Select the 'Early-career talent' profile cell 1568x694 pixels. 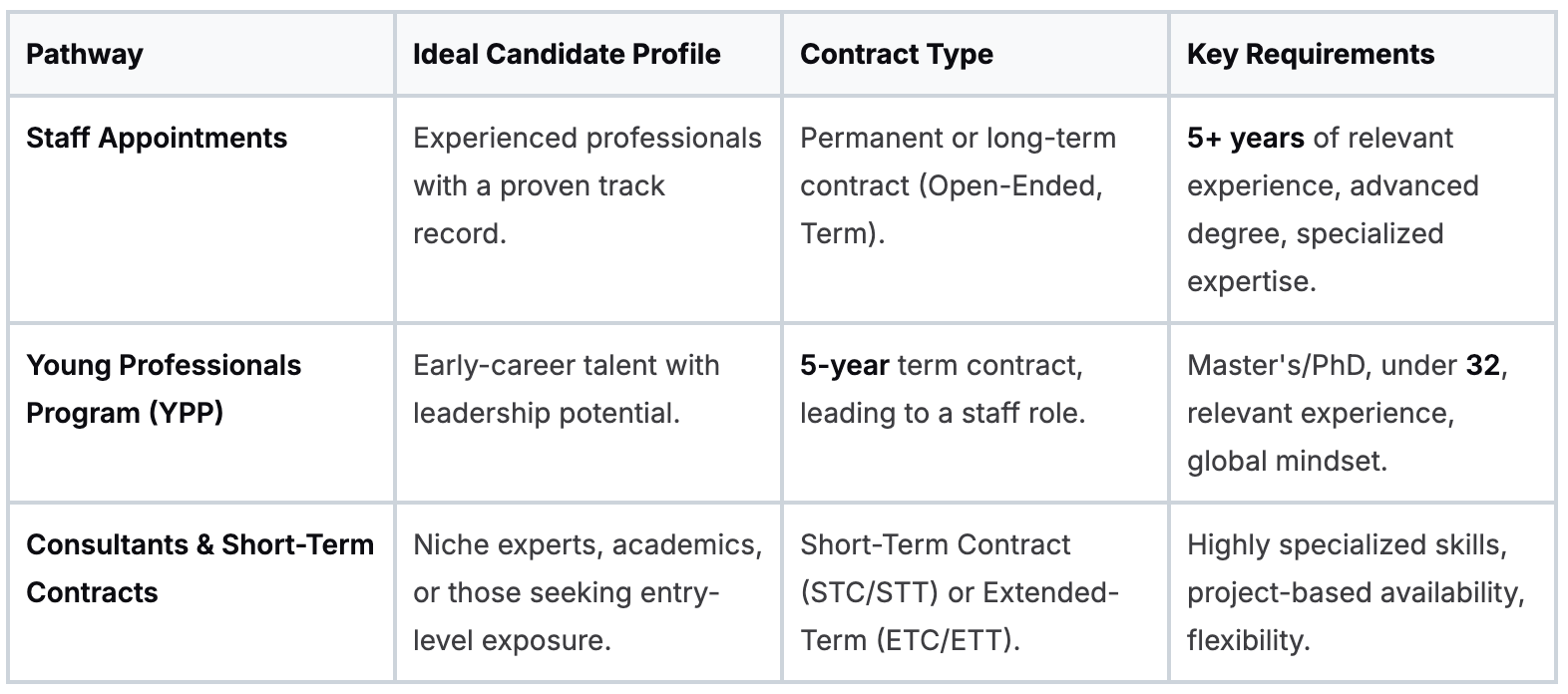[x=566, y=389]
